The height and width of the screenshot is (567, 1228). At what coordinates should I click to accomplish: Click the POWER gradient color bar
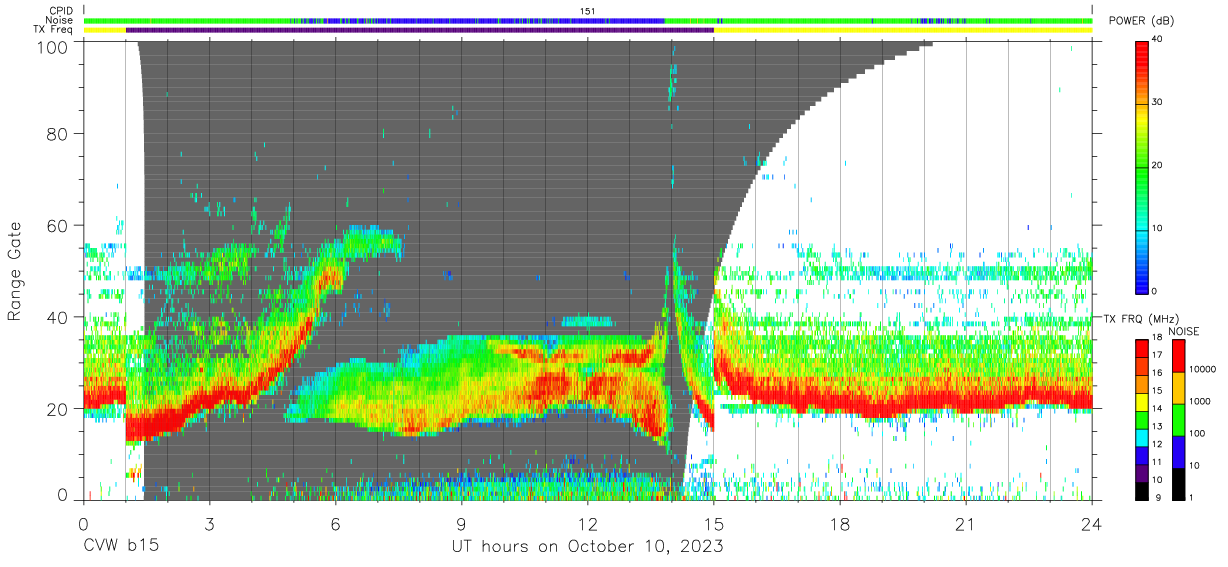[x=1142, y=166]
